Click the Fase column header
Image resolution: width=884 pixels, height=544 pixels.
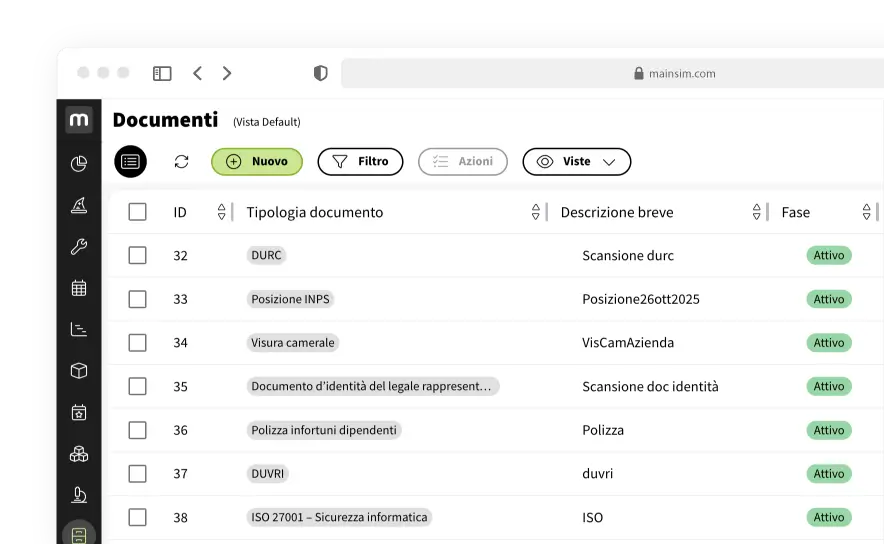(795, 213)
